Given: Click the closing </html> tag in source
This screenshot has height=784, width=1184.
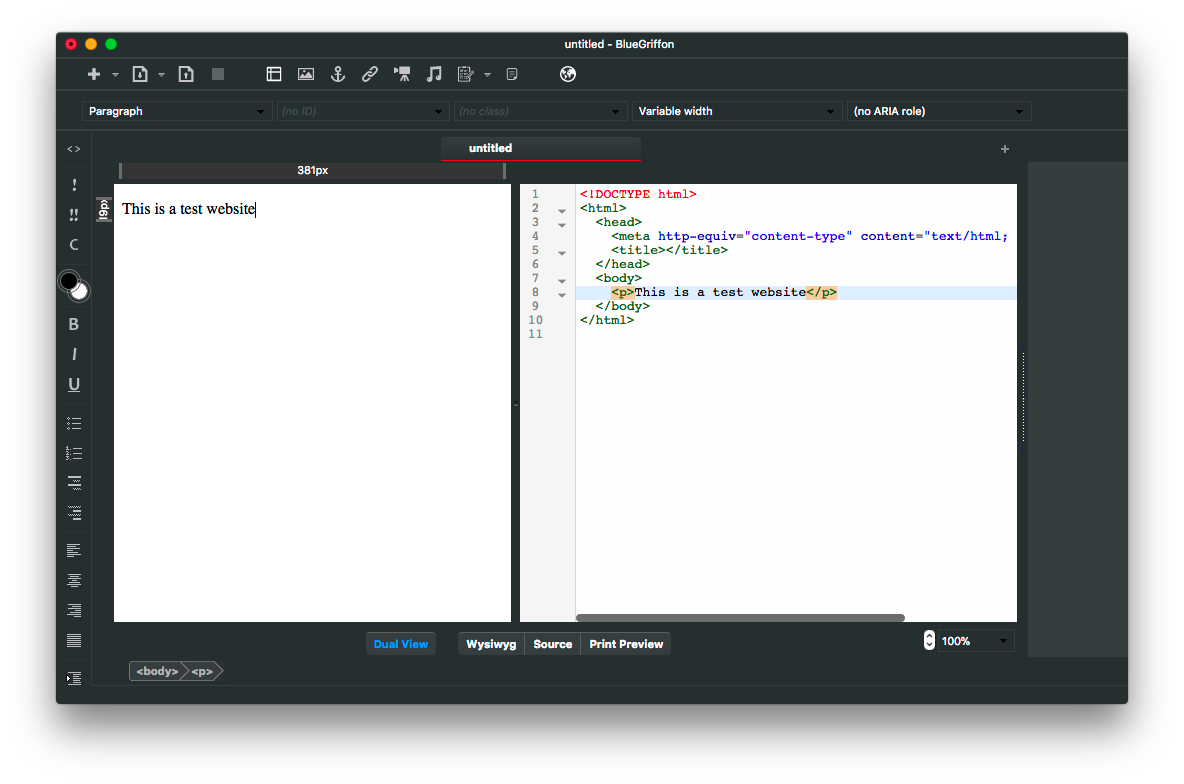Looking at the screenshot, I should tap(607, 320).
